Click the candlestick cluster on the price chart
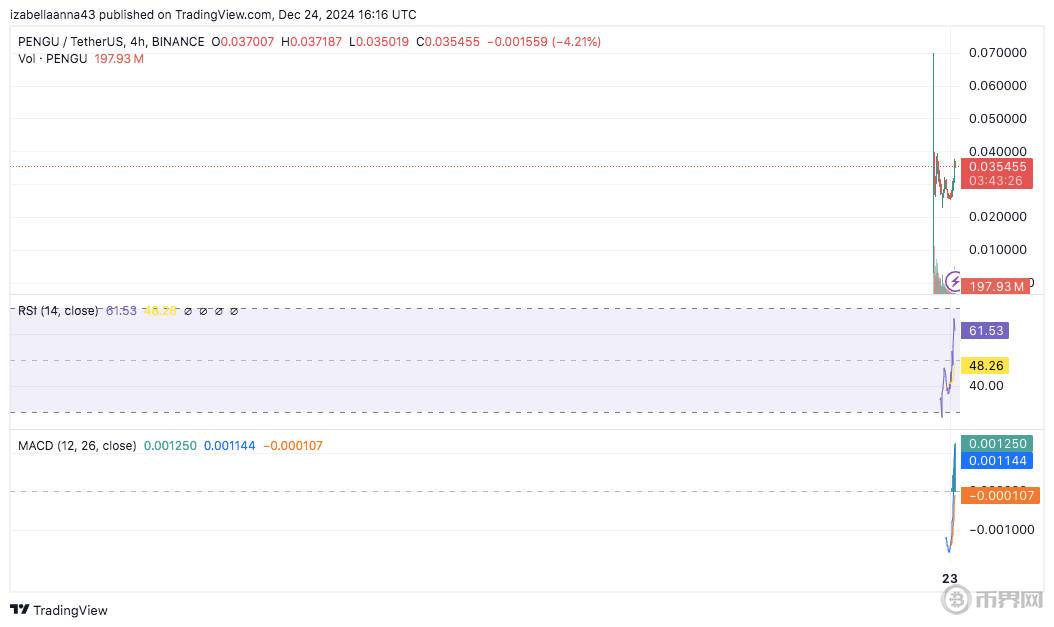Image resolution: width=1054 pixels, height=627 pixels. (943, 180)
